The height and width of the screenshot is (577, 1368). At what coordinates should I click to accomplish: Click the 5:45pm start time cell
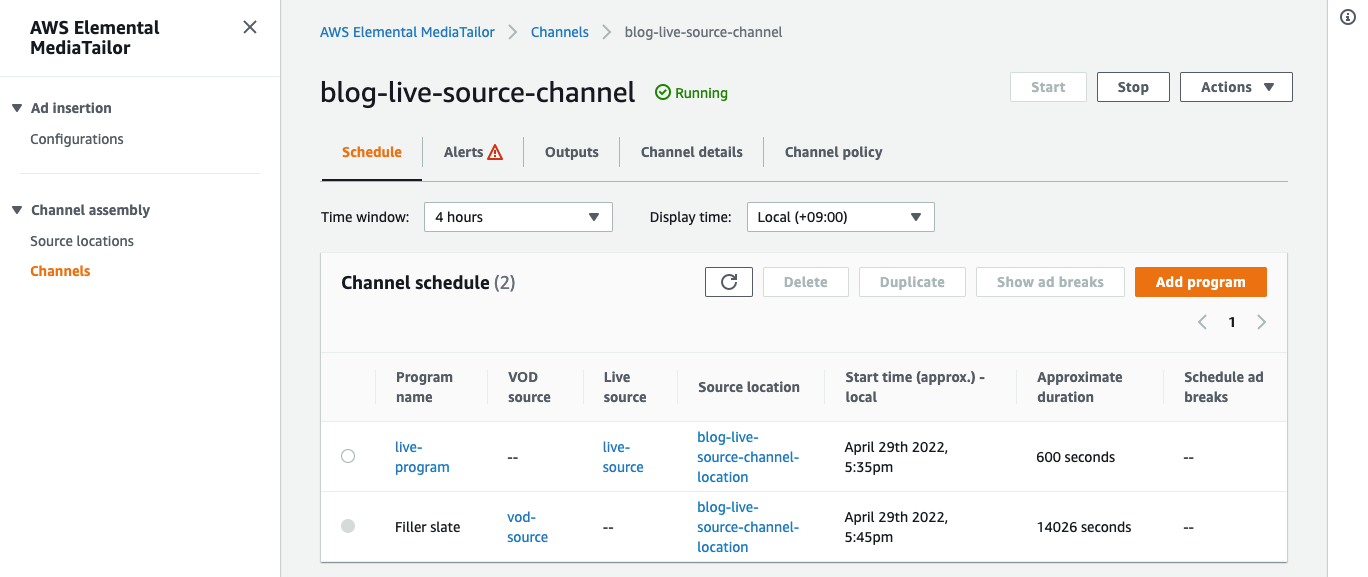896,527
